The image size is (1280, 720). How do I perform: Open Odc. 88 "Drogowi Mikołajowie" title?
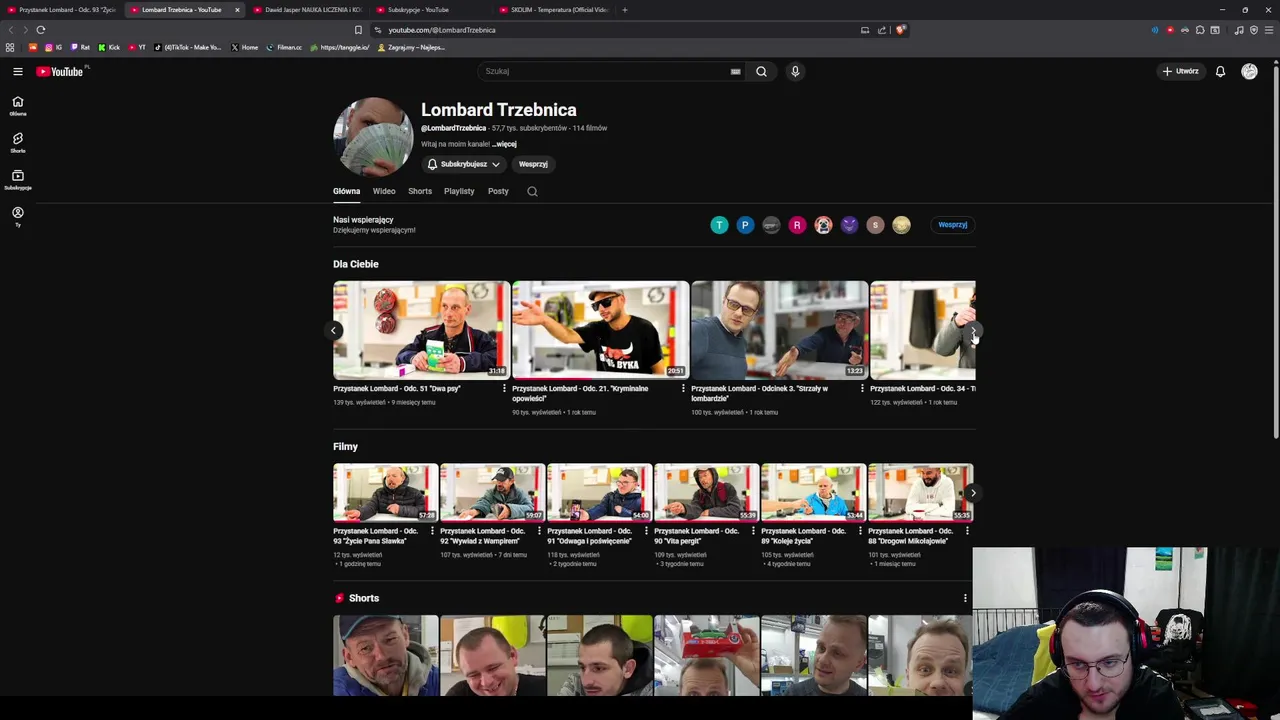[x=910, y=536]
